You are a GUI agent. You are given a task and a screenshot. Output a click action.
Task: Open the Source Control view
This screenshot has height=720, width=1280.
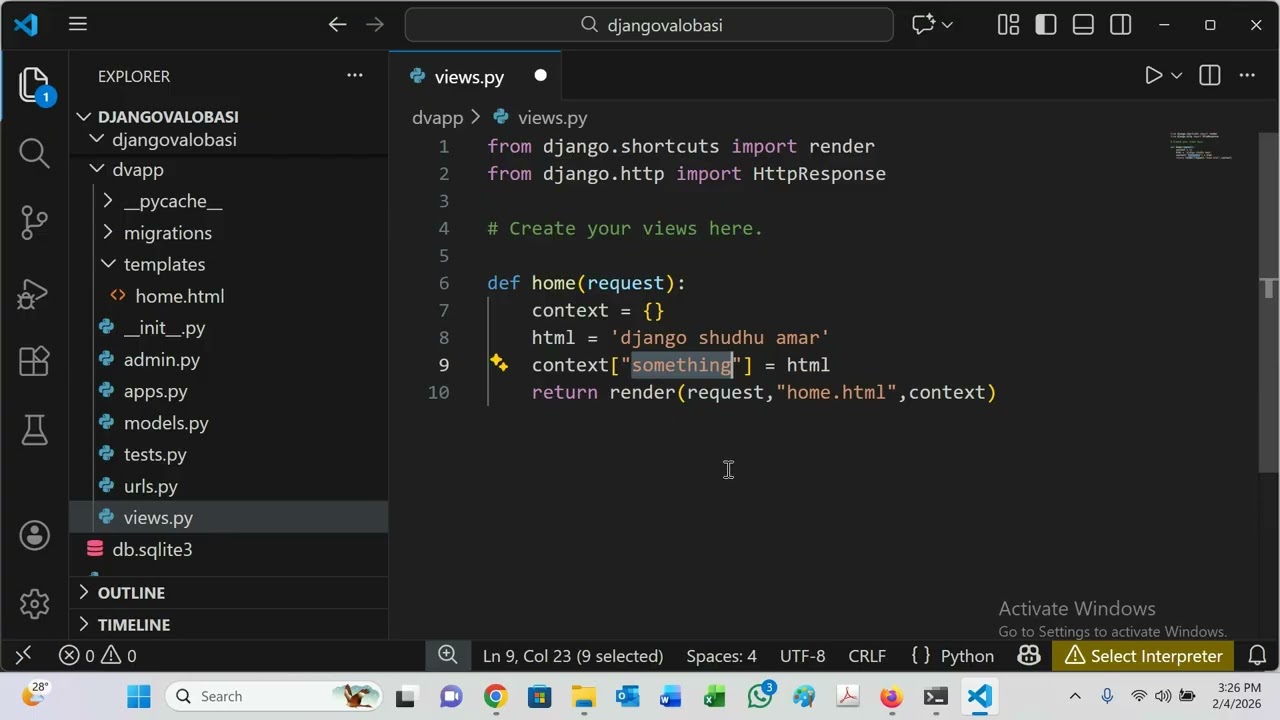point(34,222)
